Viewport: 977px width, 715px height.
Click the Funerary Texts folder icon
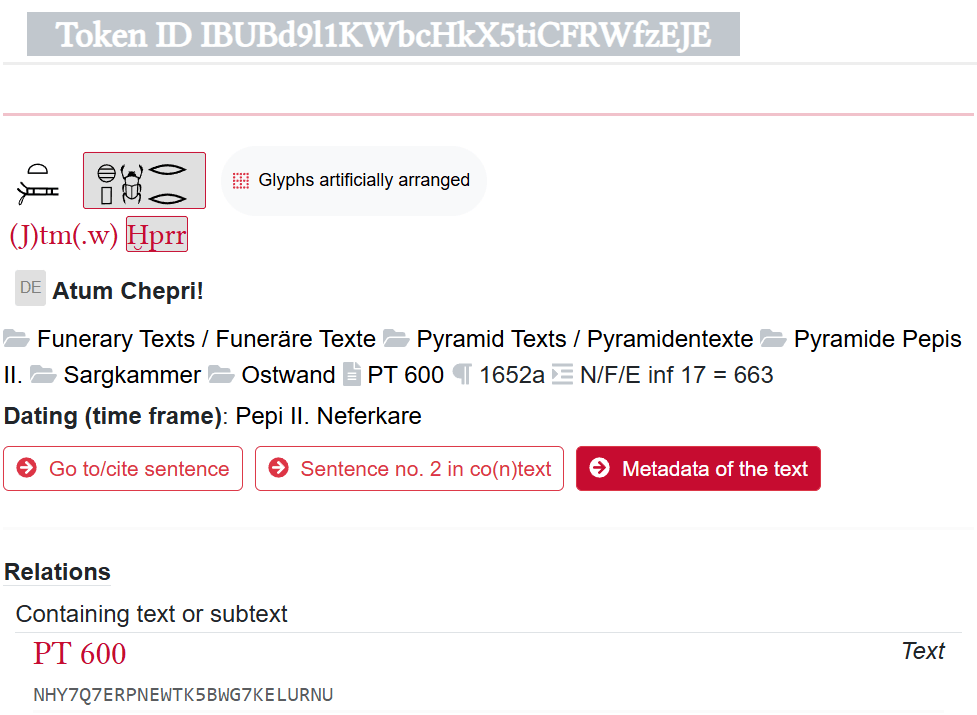tap(17, 339)
